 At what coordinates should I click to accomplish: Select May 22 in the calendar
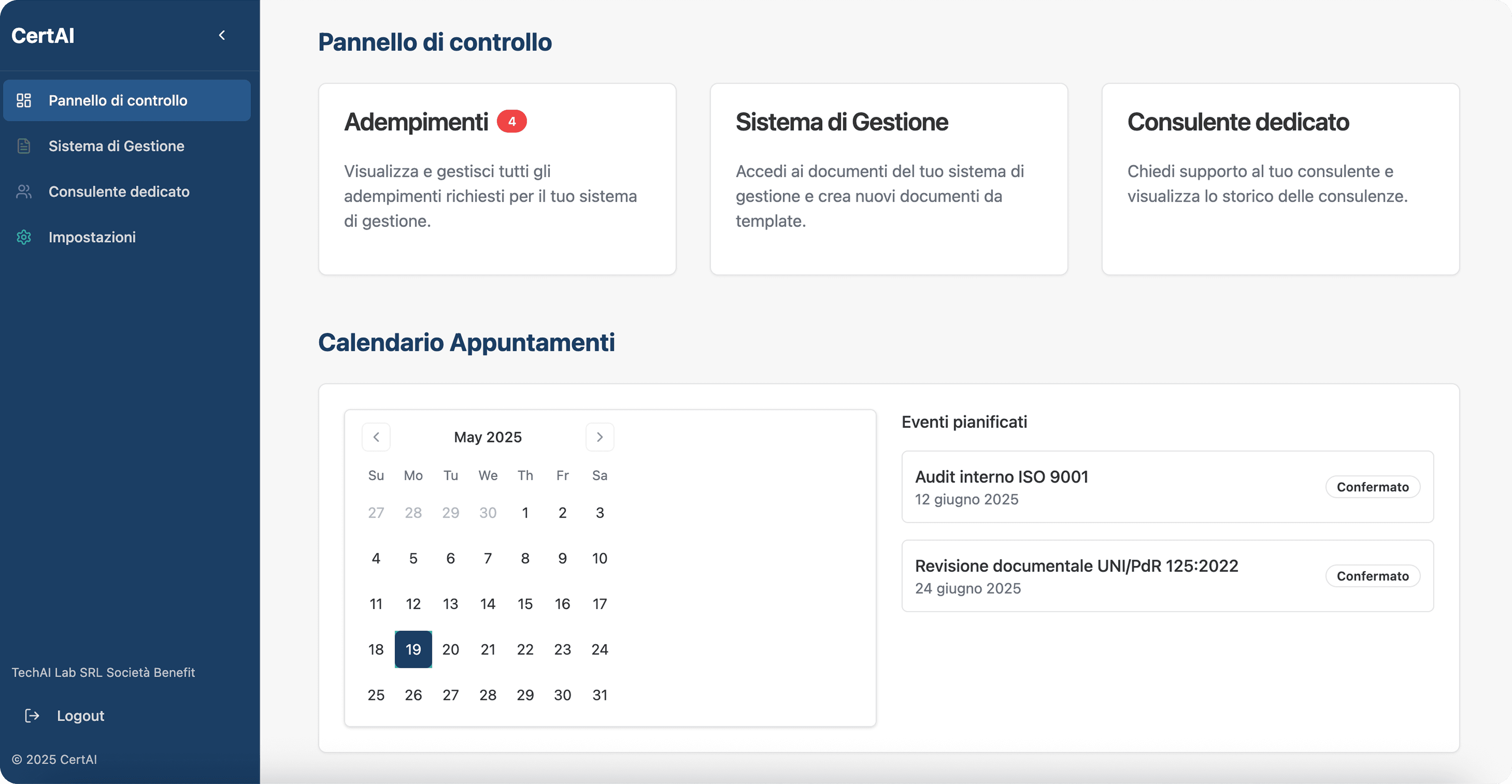[525, 650]
